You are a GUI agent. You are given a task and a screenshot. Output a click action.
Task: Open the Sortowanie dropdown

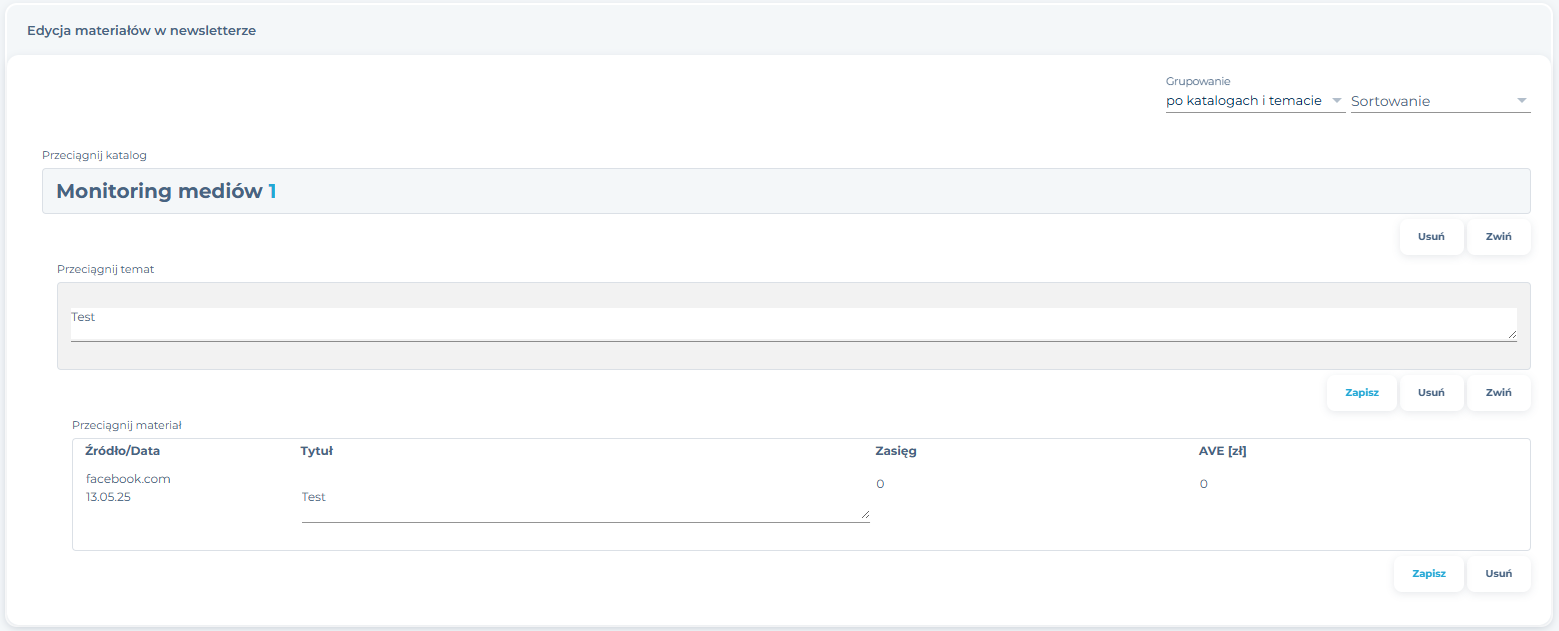click(x=1440, y=101)
